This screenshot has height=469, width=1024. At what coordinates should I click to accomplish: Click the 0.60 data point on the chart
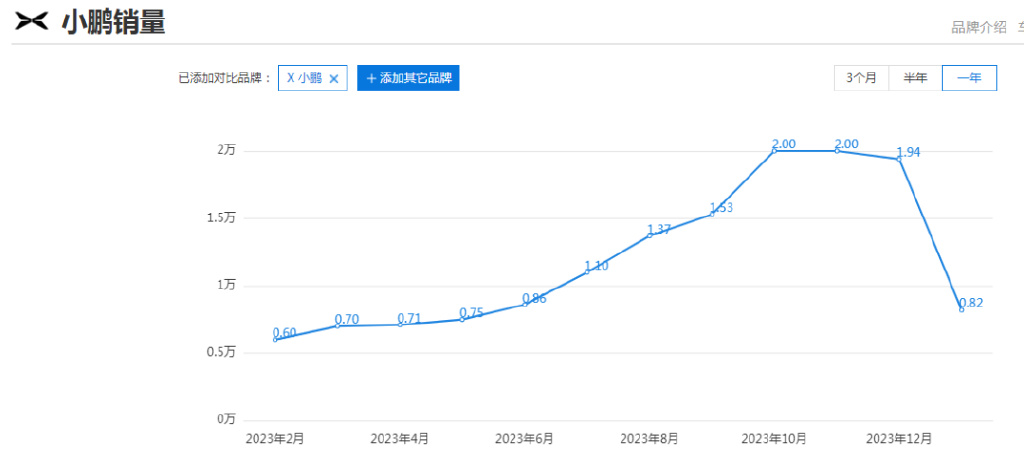(275, 340)
